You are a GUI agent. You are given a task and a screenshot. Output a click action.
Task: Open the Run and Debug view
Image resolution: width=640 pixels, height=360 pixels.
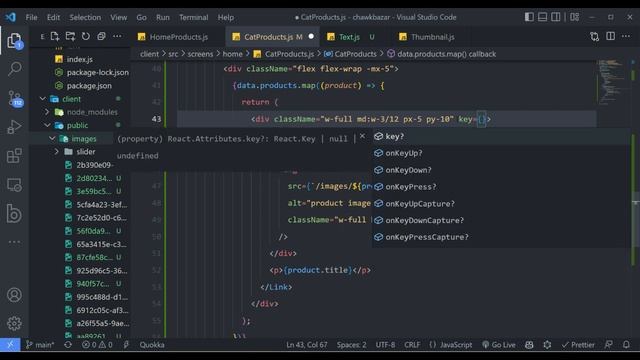14,127
